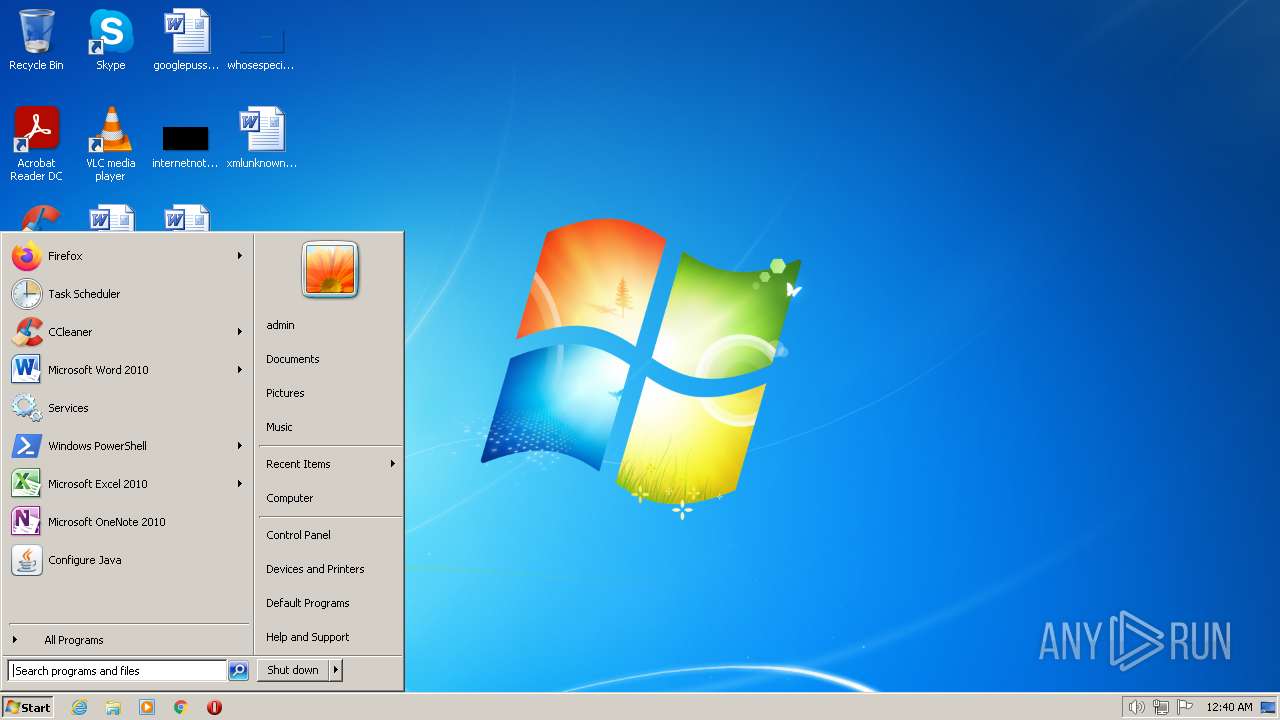Click the user account picture
This screenshot has height=720, width=1280.
[330, 270]
